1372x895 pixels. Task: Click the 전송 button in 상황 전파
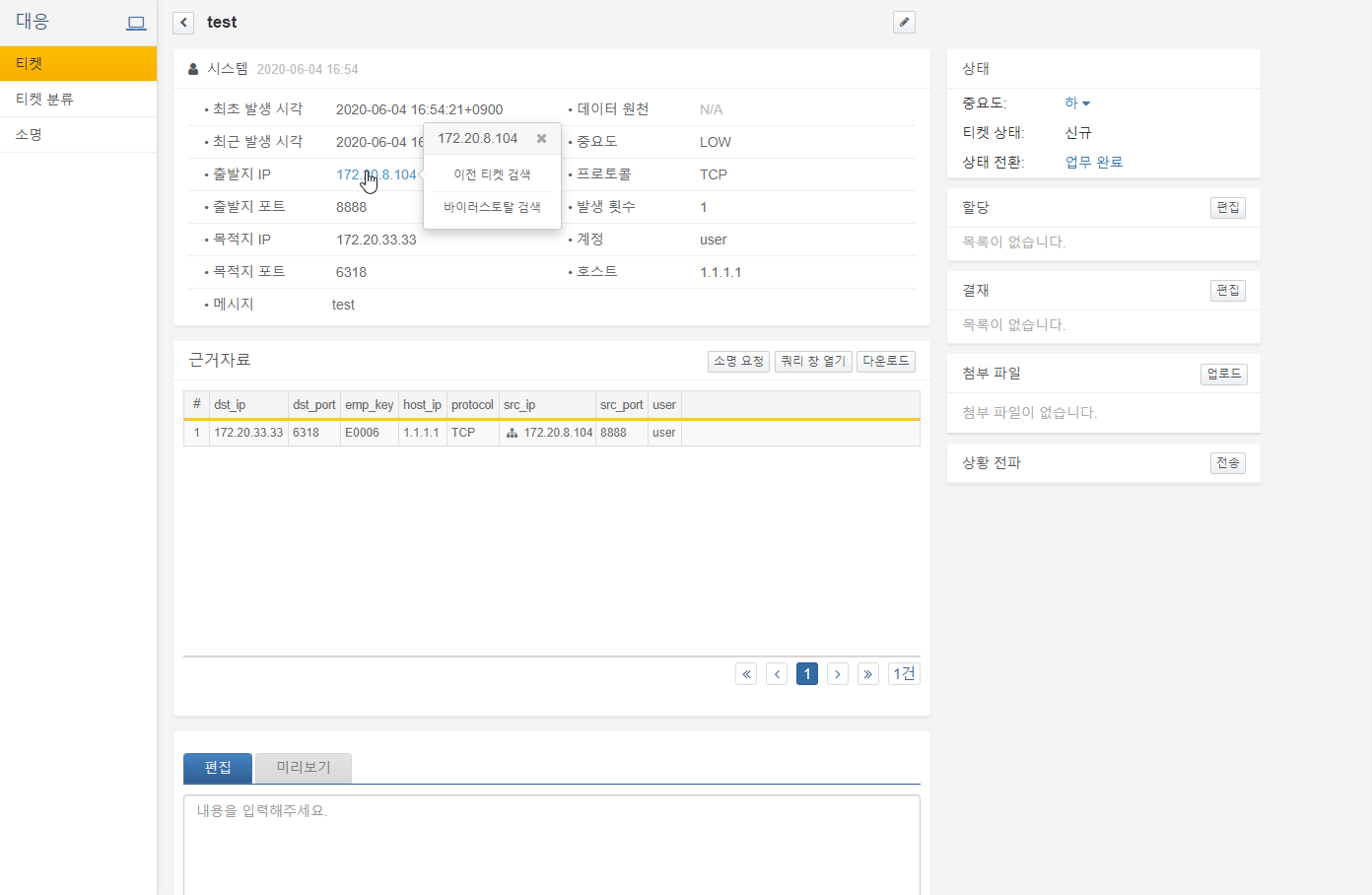(x=1228, y=463)
